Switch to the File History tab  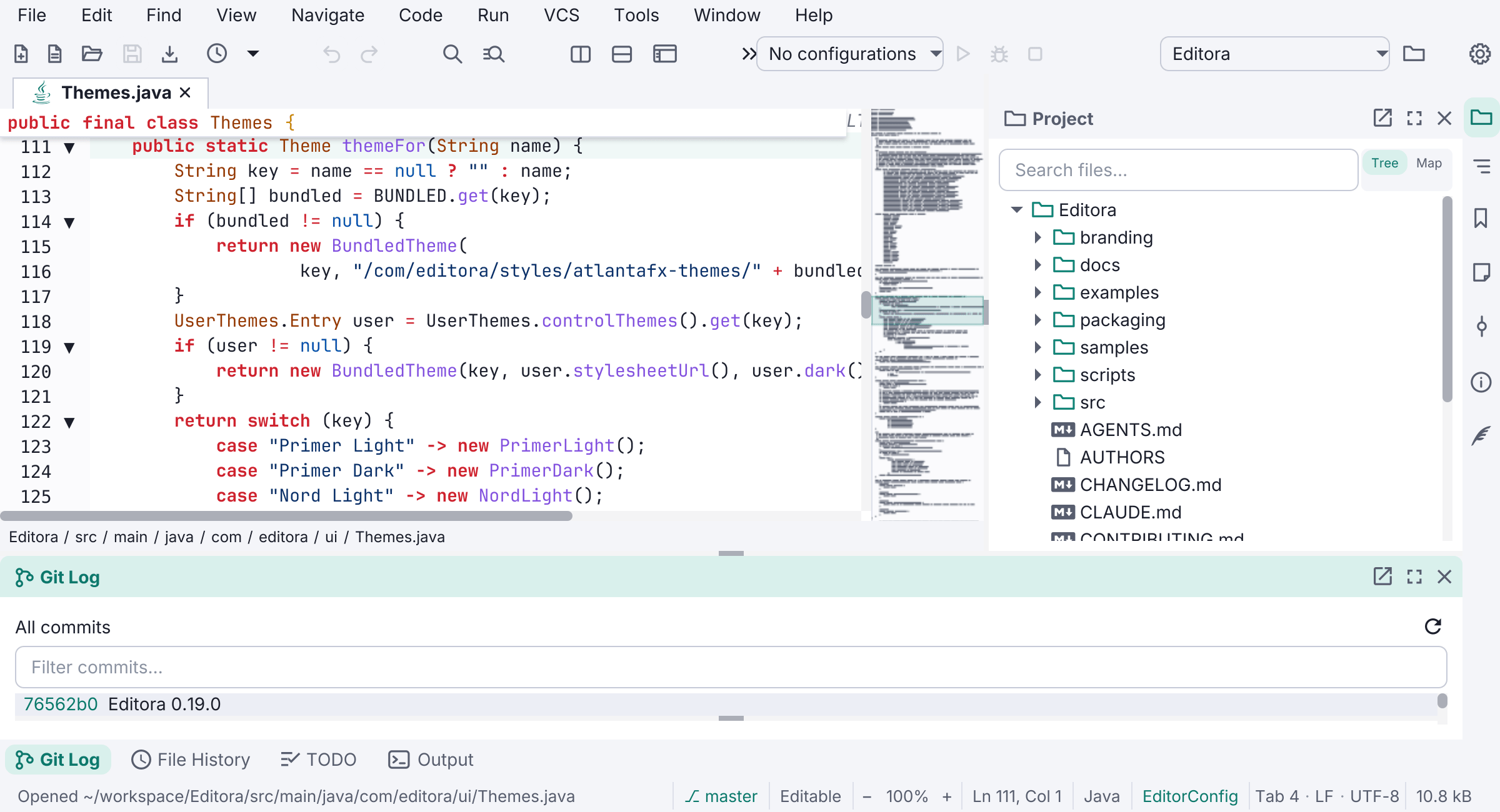(x=191, y=760)
